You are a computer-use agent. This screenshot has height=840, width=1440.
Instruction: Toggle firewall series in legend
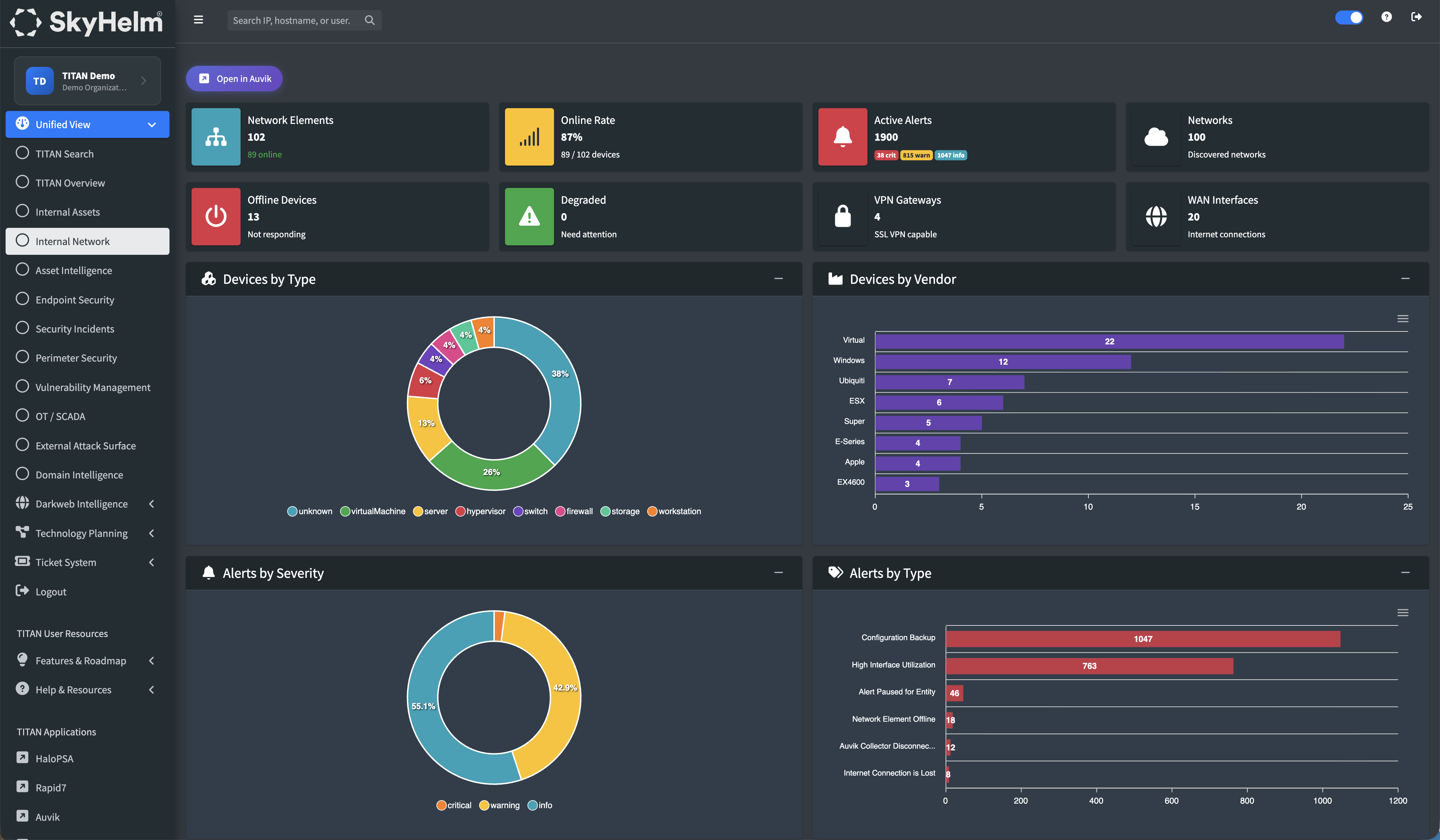point(574,511)
